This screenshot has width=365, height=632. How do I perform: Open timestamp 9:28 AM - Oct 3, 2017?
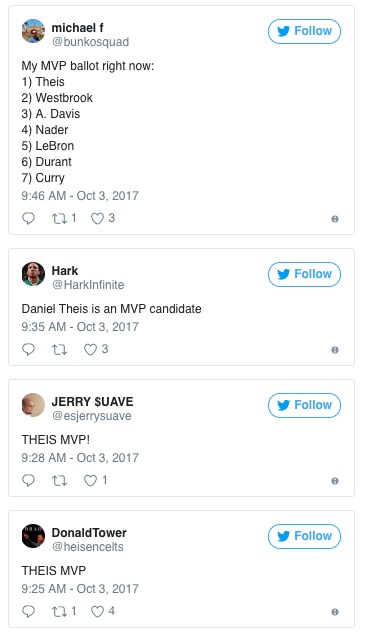(x=80, y=458)
